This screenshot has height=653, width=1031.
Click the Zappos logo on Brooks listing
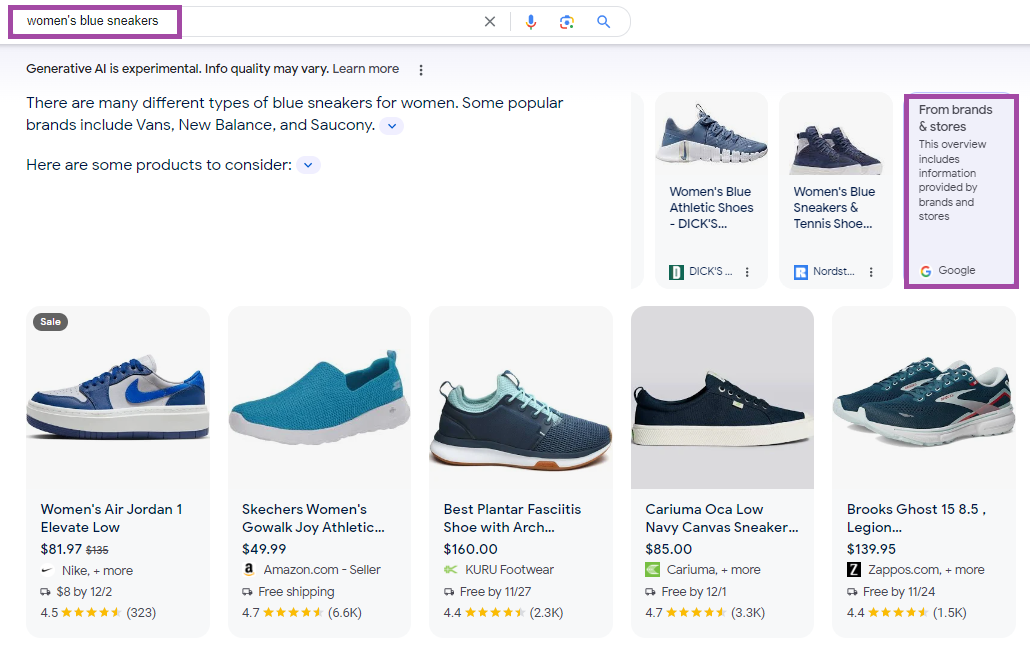click(853, 569)
